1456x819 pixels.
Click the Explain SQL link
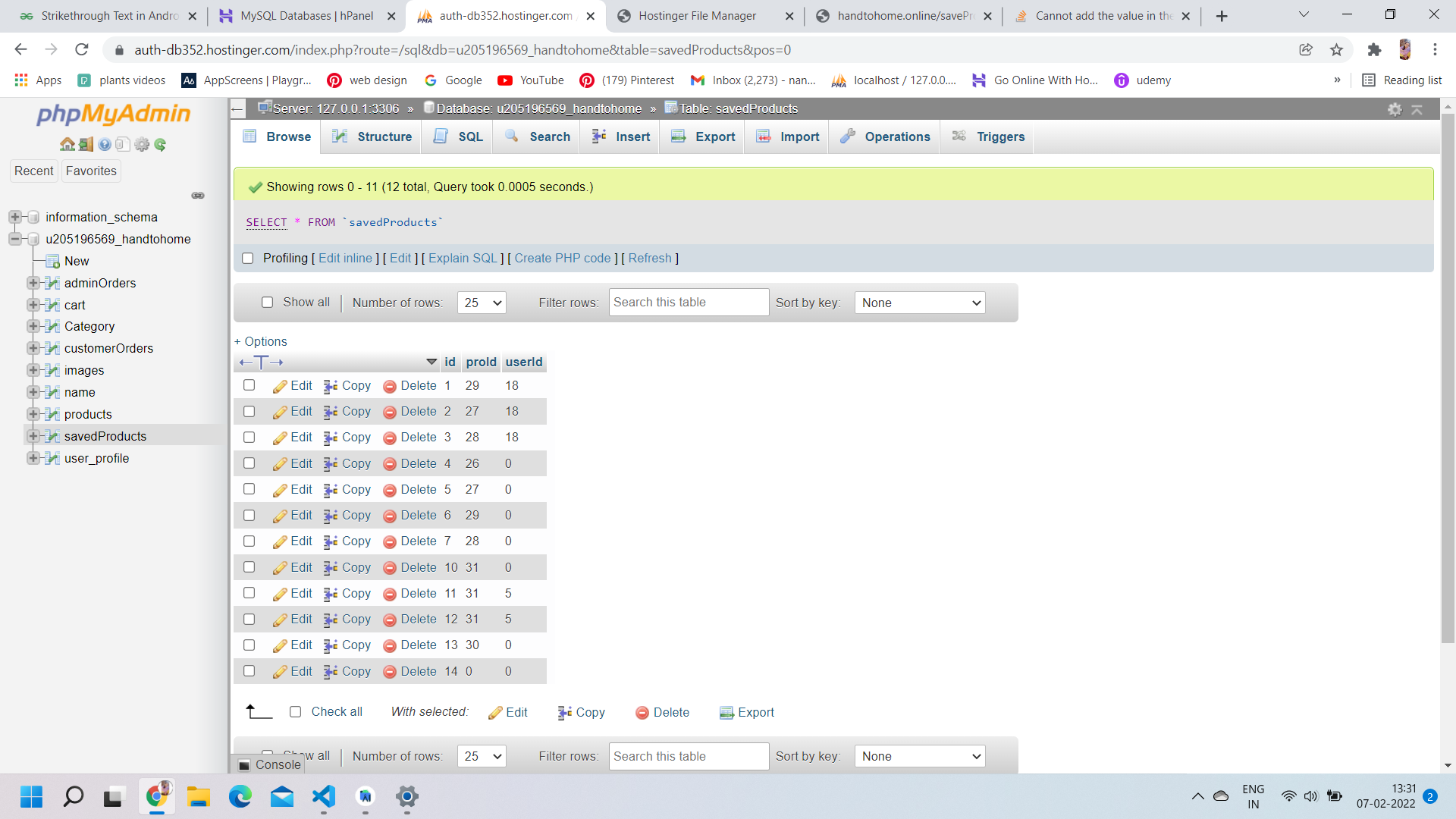click(x=463, y=259)
